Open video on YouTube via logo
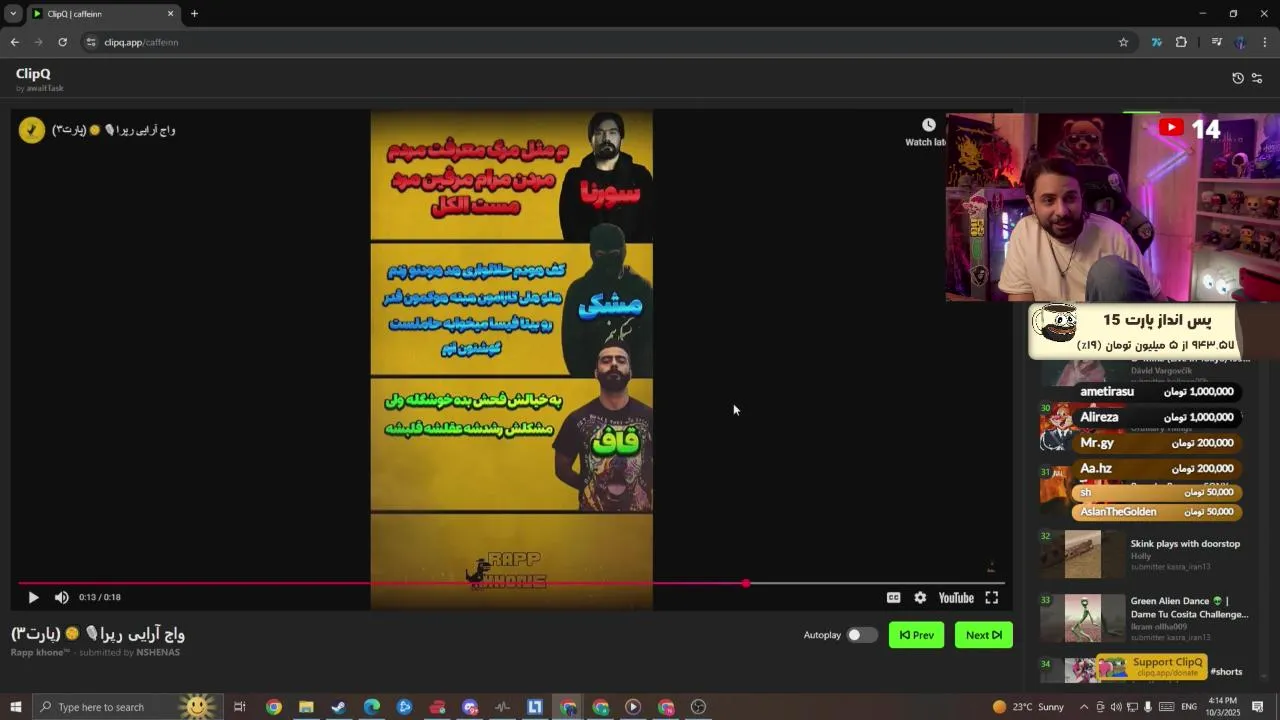1280x720 pixels. pyautogui.click(x=956, y=597)
